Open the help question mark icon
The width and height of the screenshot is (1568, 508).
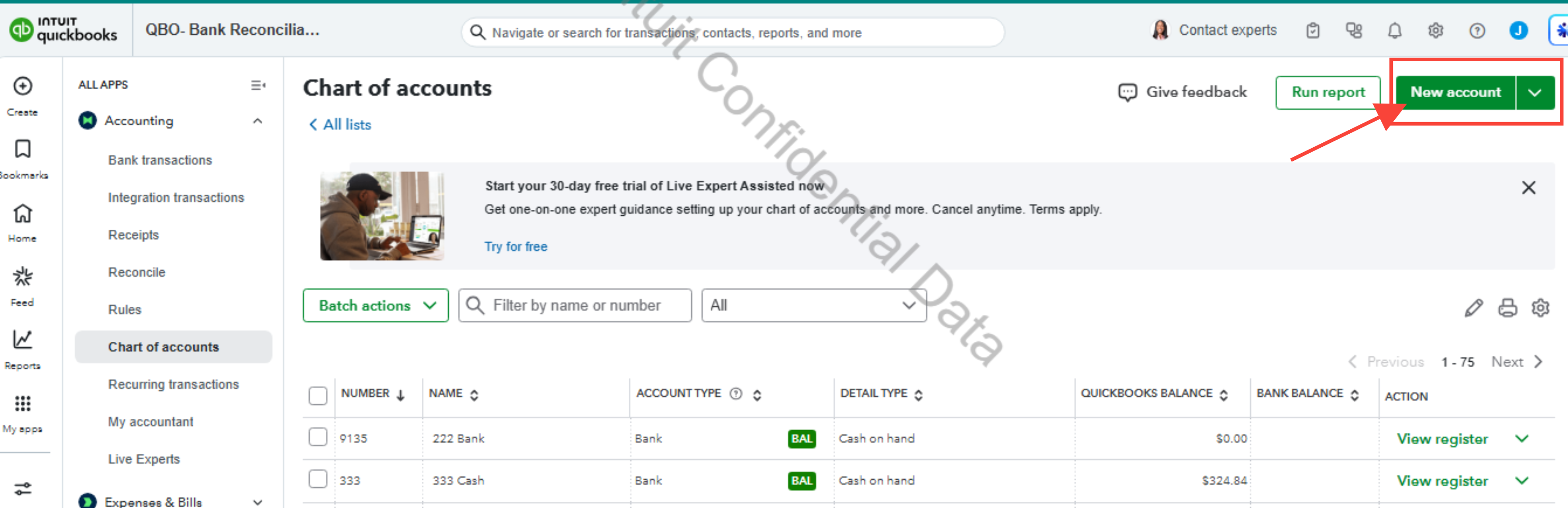[x=1477, y=31]
